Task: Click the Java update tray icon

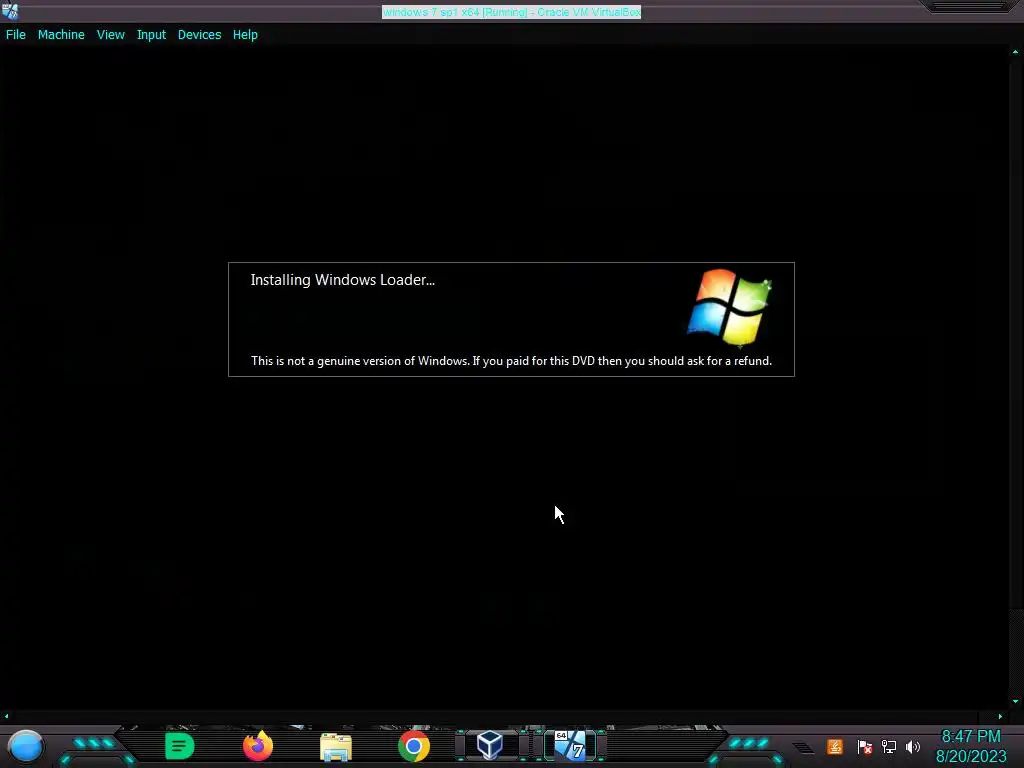Action: [835, 746]
